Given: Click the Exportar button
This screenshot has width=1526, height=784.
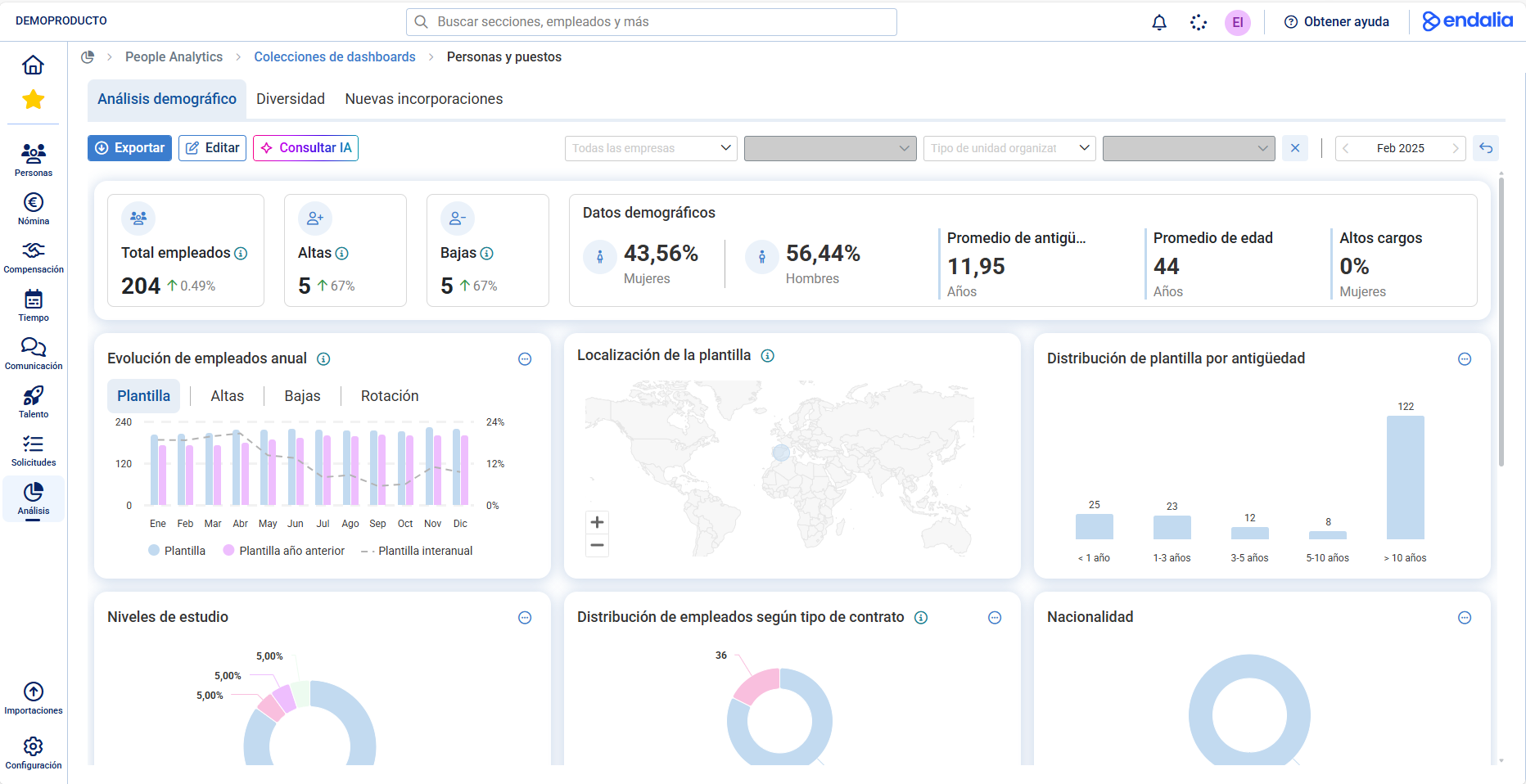Looking at the screenshot, I should click(x=129, y=148).
